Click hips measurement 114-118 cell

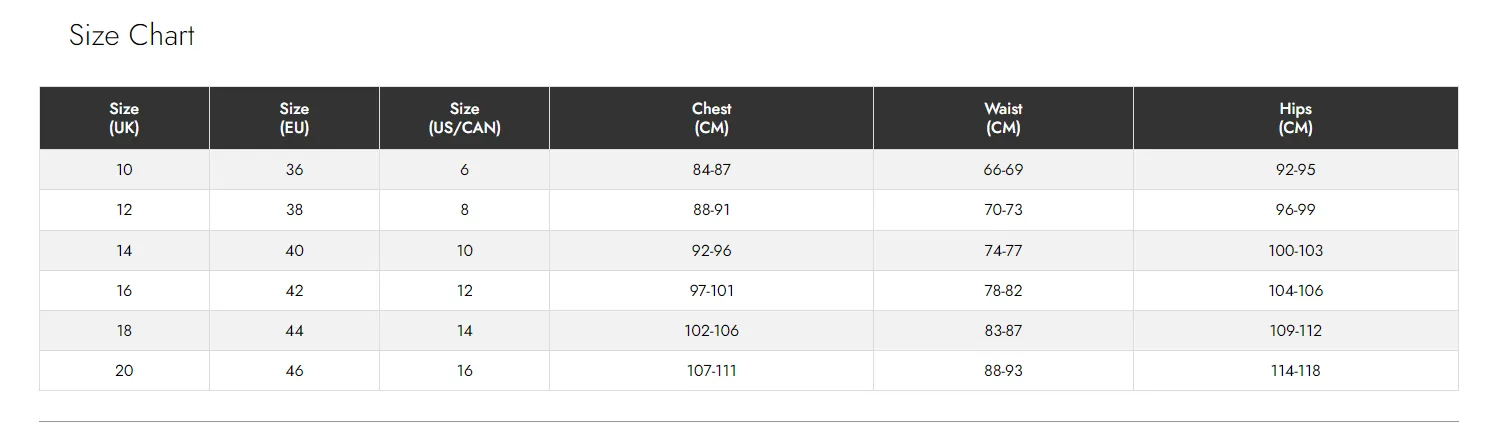pos(1295,370)
